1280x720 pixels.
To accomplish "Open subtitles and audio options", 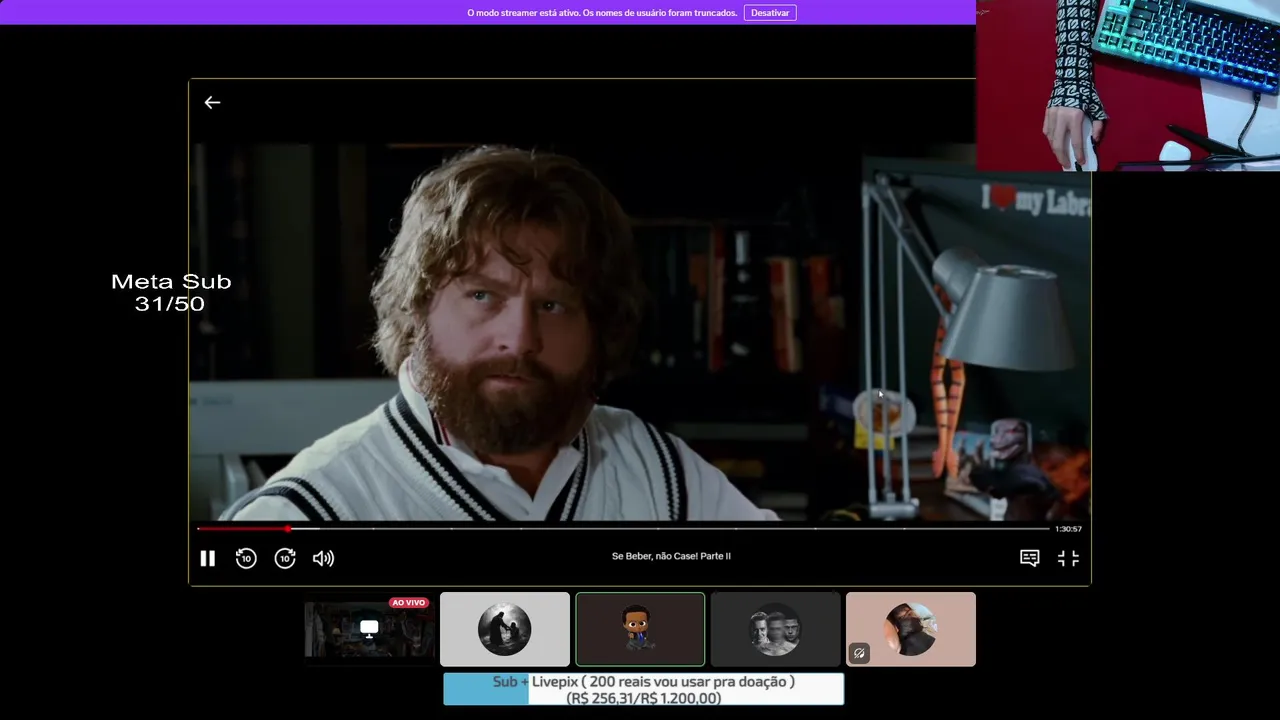I will (x=1029, y=558).
